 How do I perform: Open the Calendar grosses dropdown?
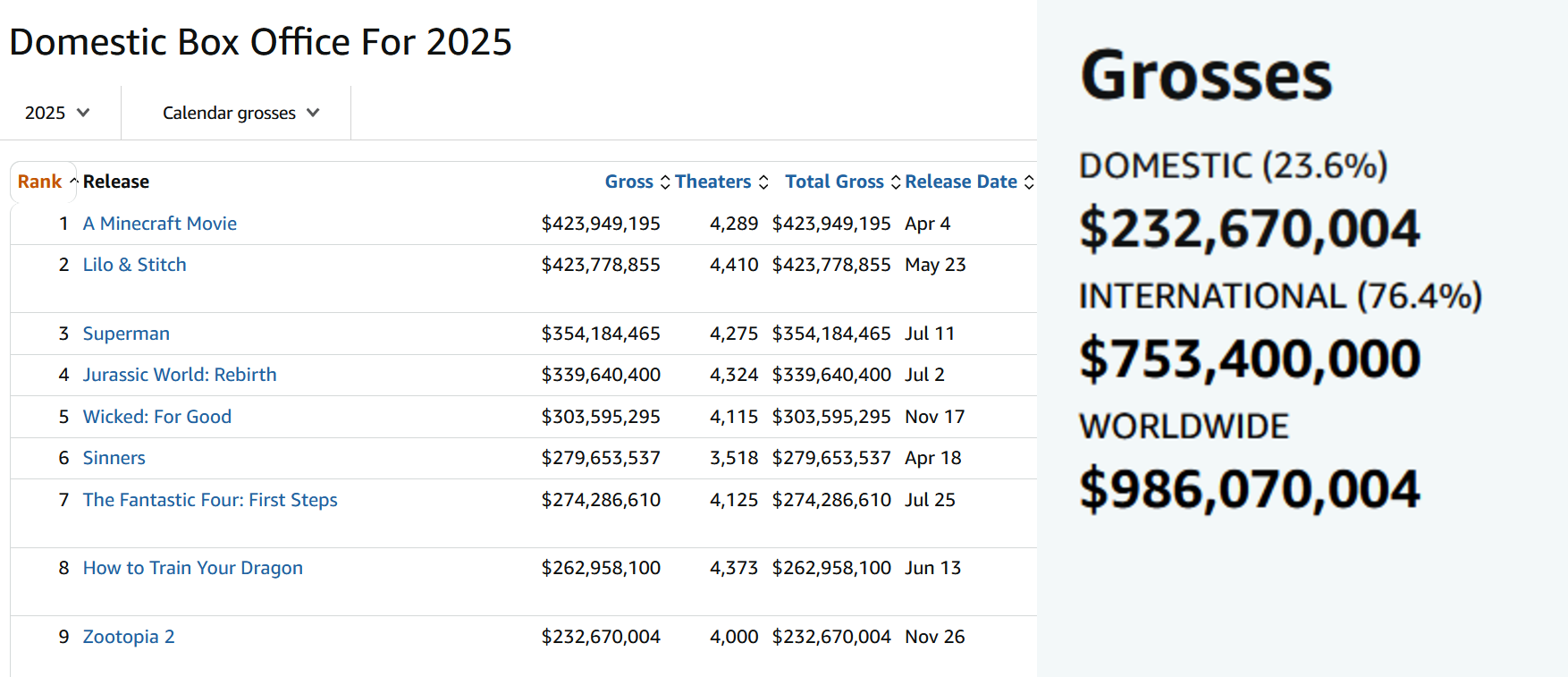click(x=240, y=113)
